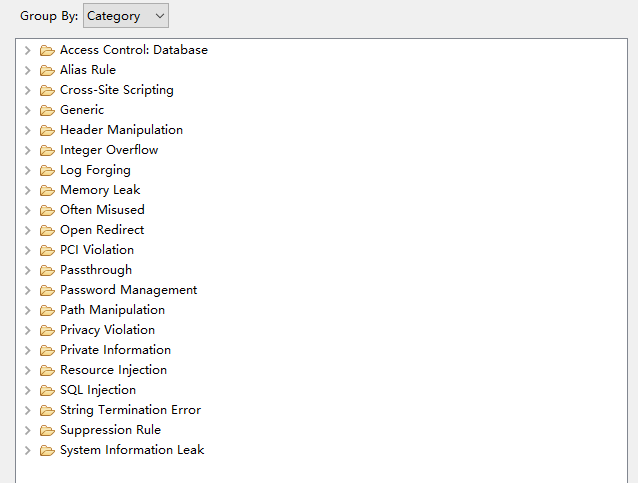Select the Generic label
638x483 pixels.
[82, 110]
